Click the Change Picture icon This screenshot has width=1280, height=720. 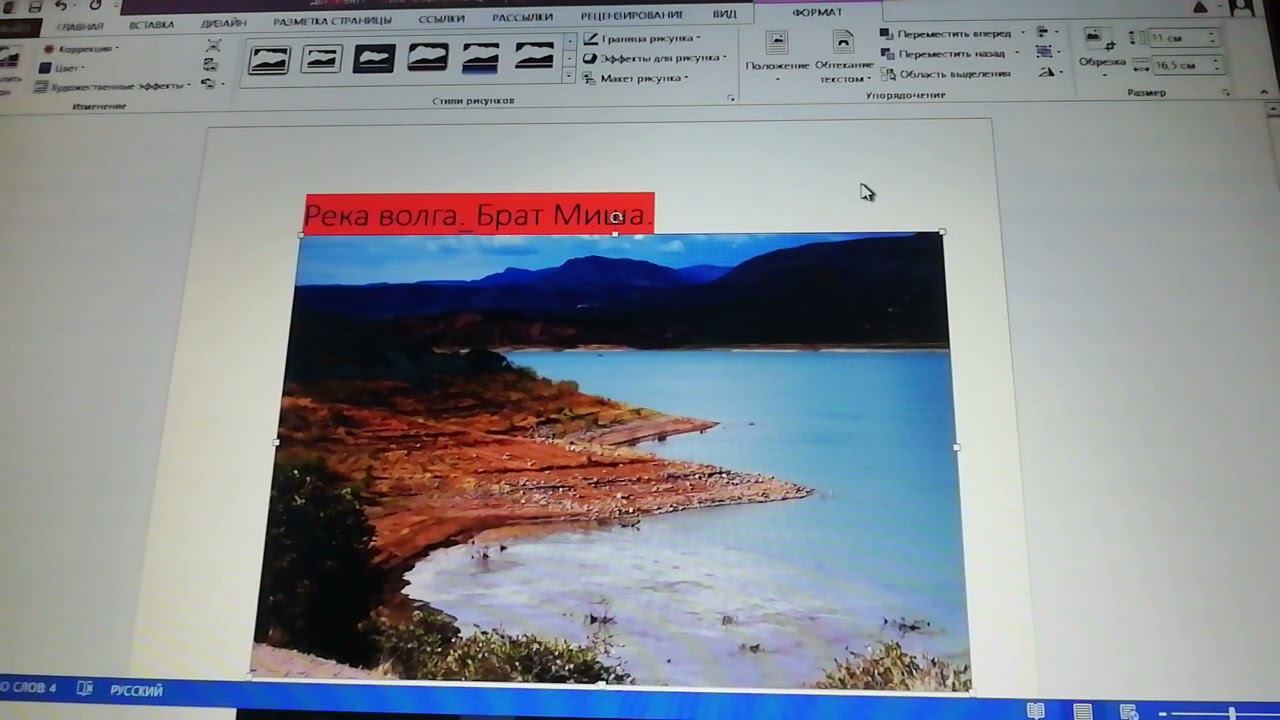(211, 65)
